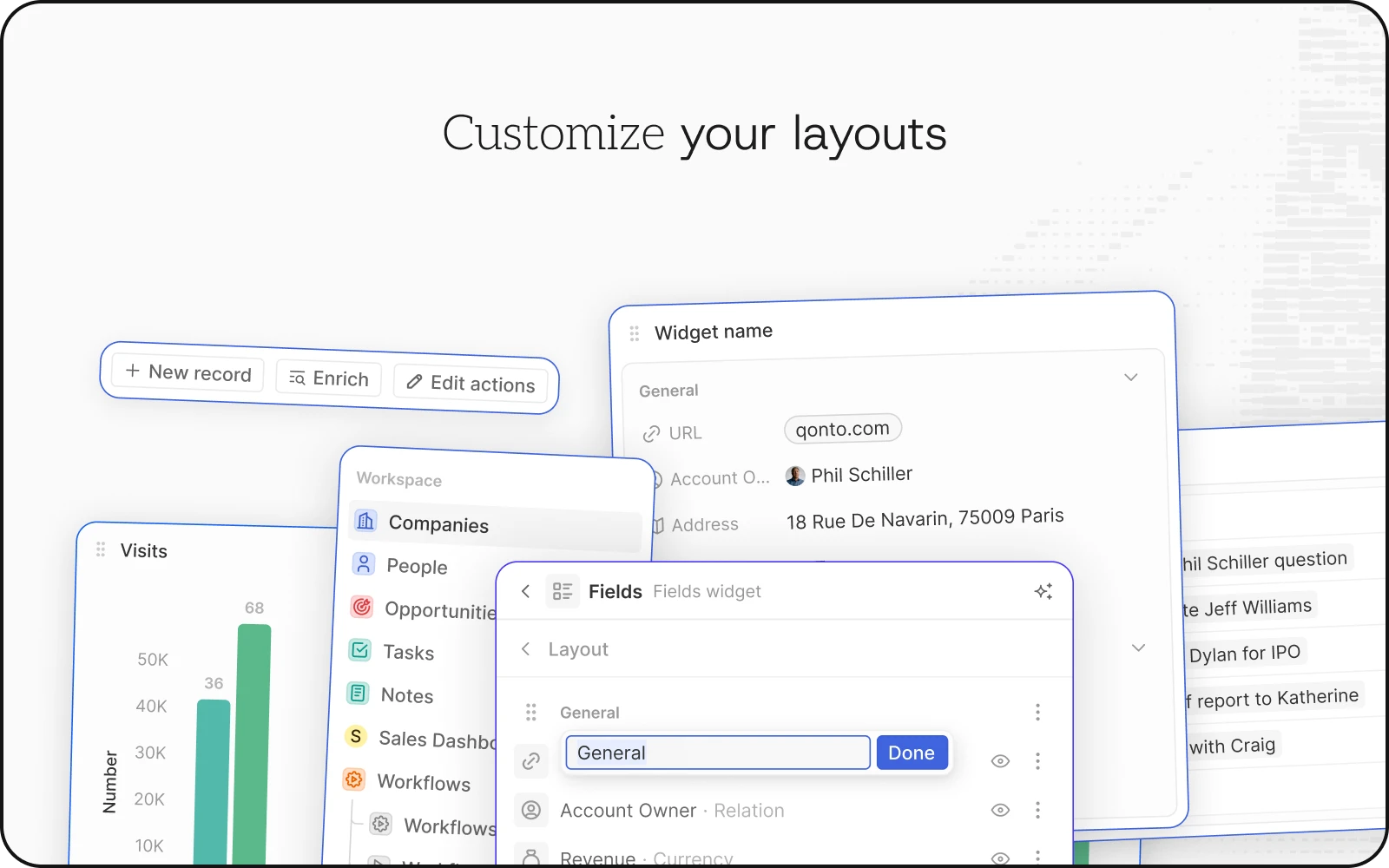Click the 'Widget name' title
Image resolution: width=1389 pixels, height=868 pixels.
[x=714, y=332]
